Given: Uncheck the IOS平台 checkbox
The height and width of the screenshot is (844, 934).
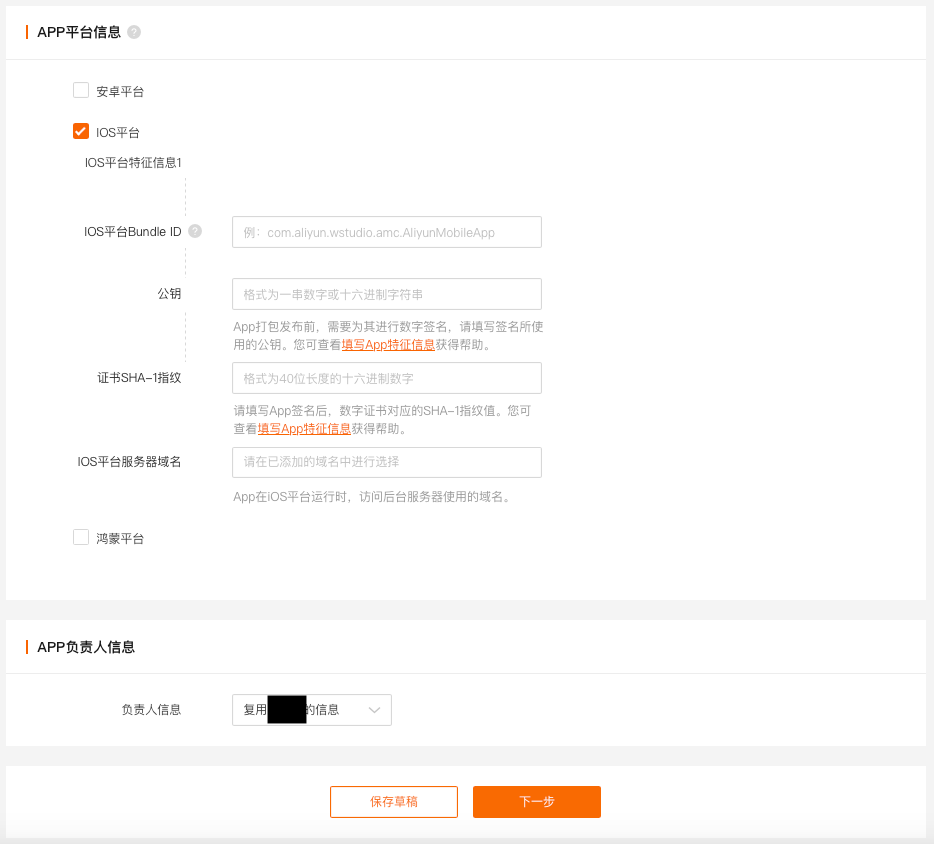Looking at the screenshot, I should tap(81, 131).
